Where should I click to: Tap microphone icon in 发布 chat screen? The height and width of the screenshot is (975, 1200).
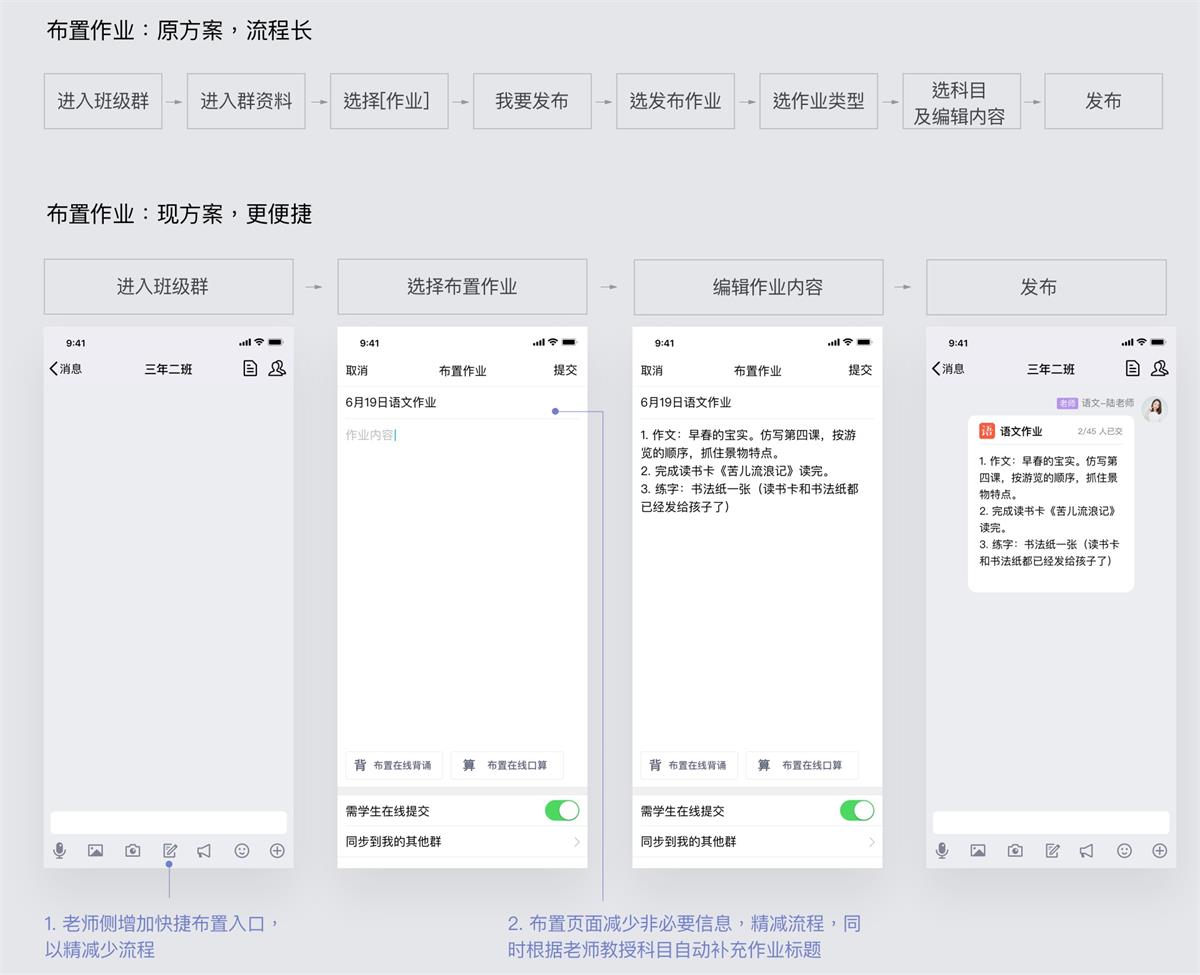click(942, 850)
